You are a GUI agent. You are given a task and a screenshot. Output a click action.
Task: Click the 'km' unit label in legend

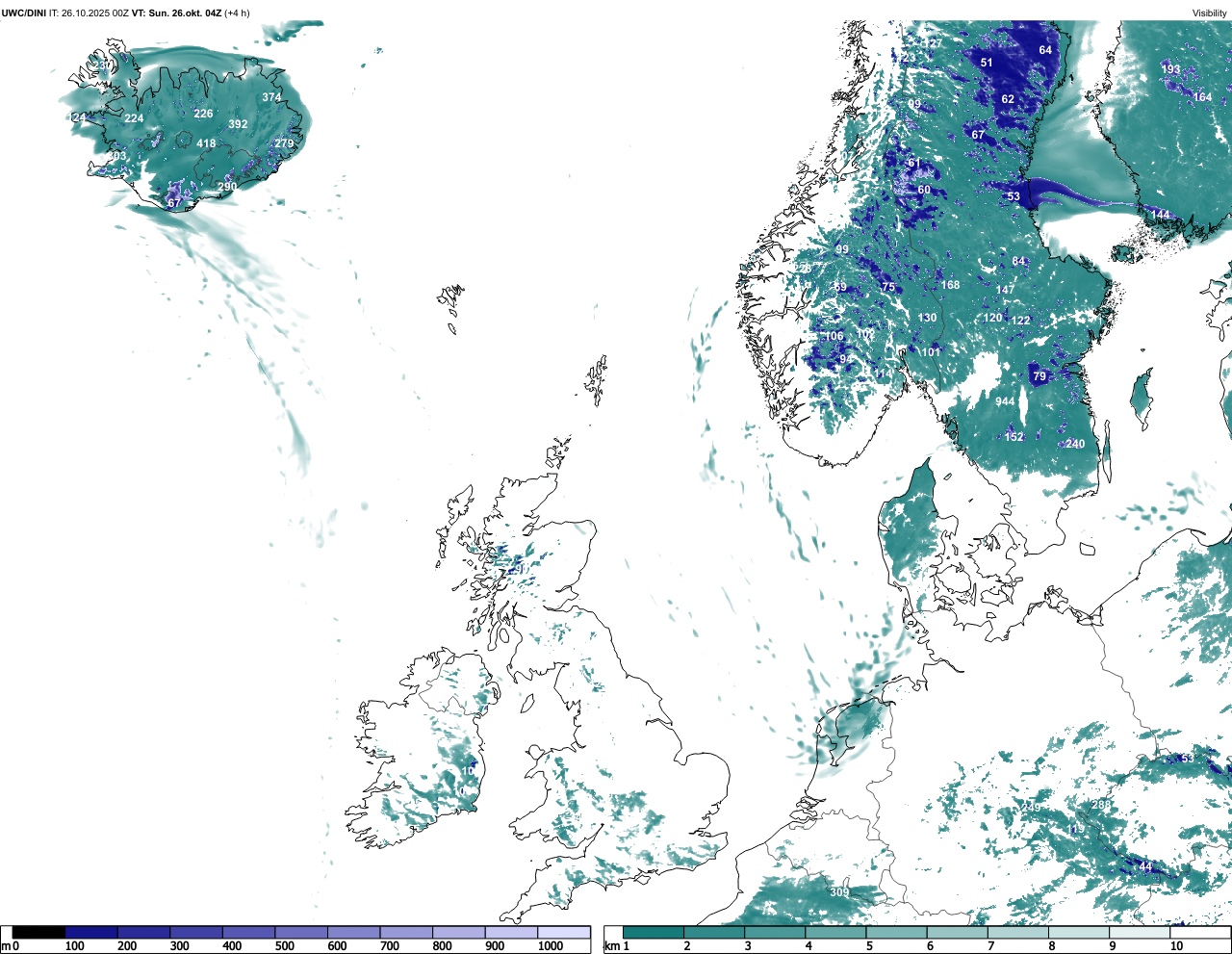(610, 946)
